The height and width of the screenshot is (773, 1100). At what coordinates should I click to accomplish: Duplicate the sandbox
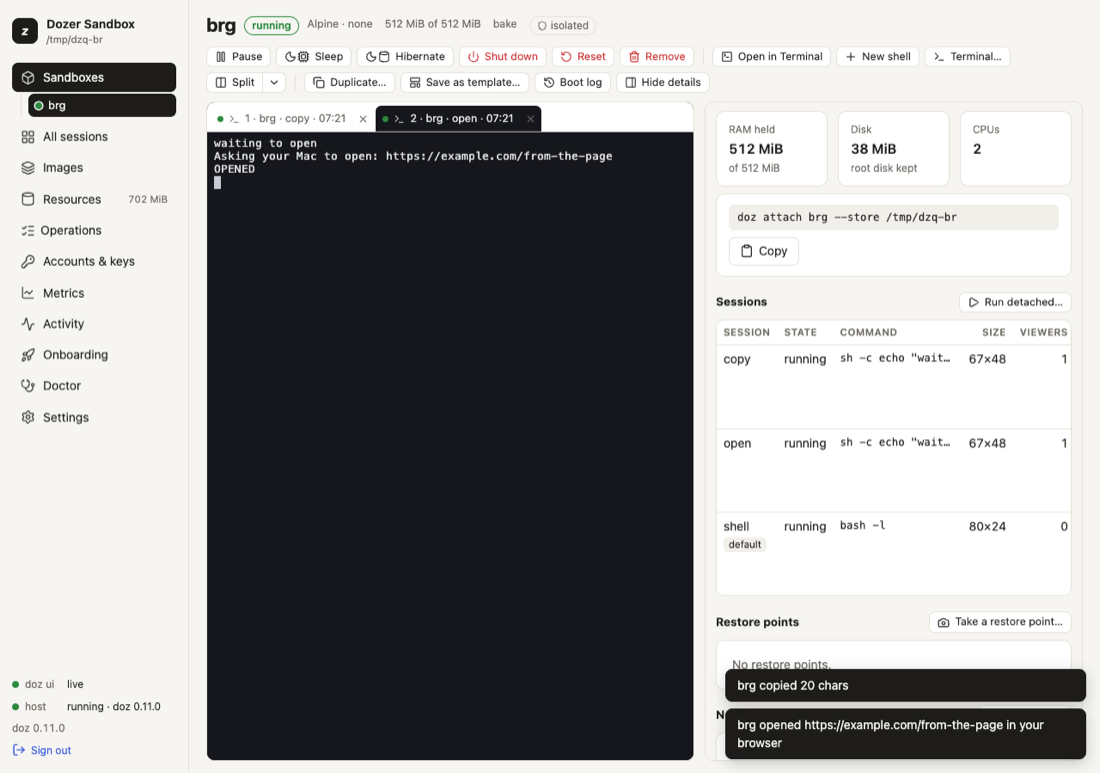tap(349, 83)
